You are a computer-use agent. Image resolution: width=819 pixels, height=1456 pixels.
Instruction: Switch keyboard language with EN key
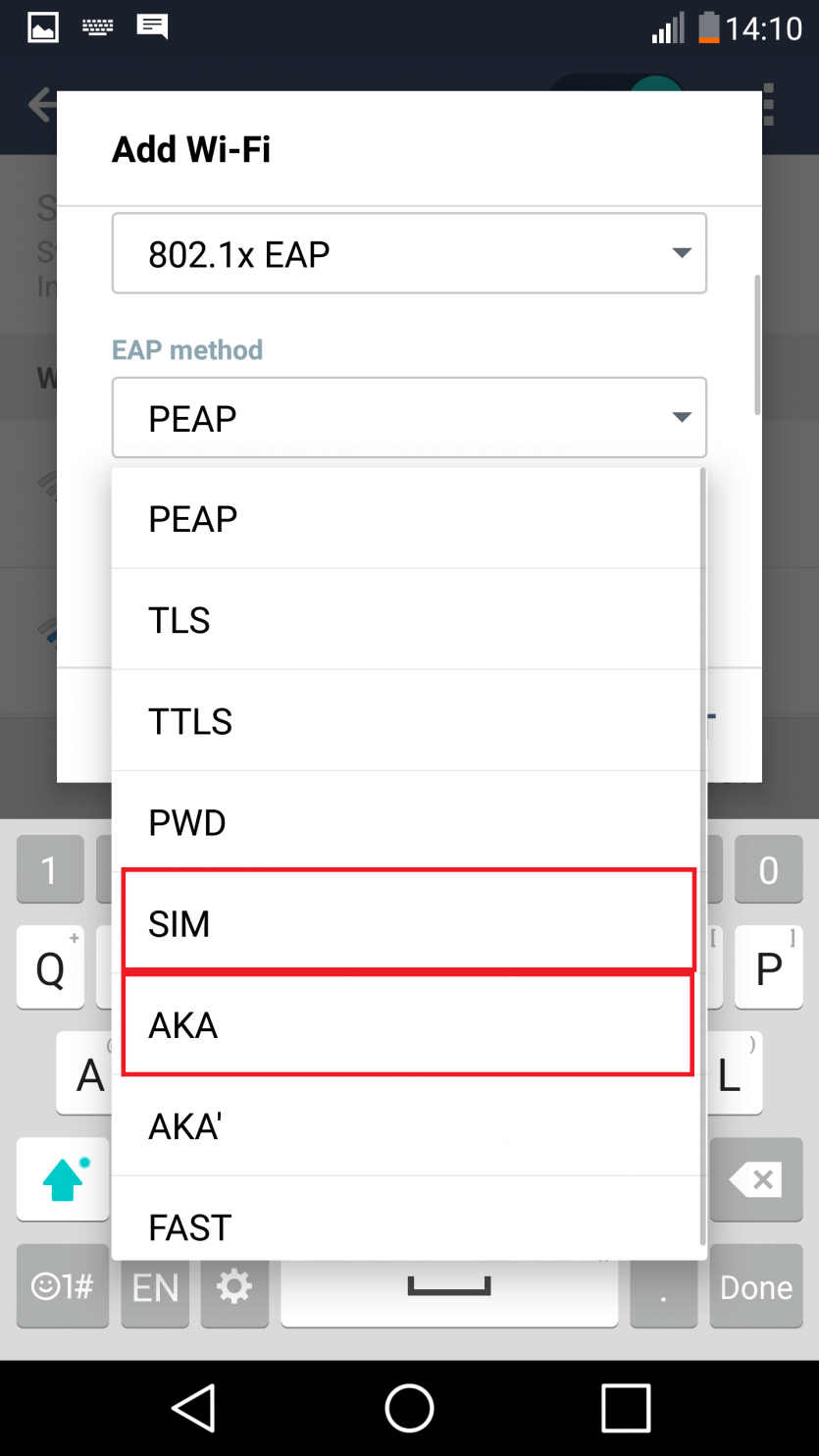pos(155,1286)
